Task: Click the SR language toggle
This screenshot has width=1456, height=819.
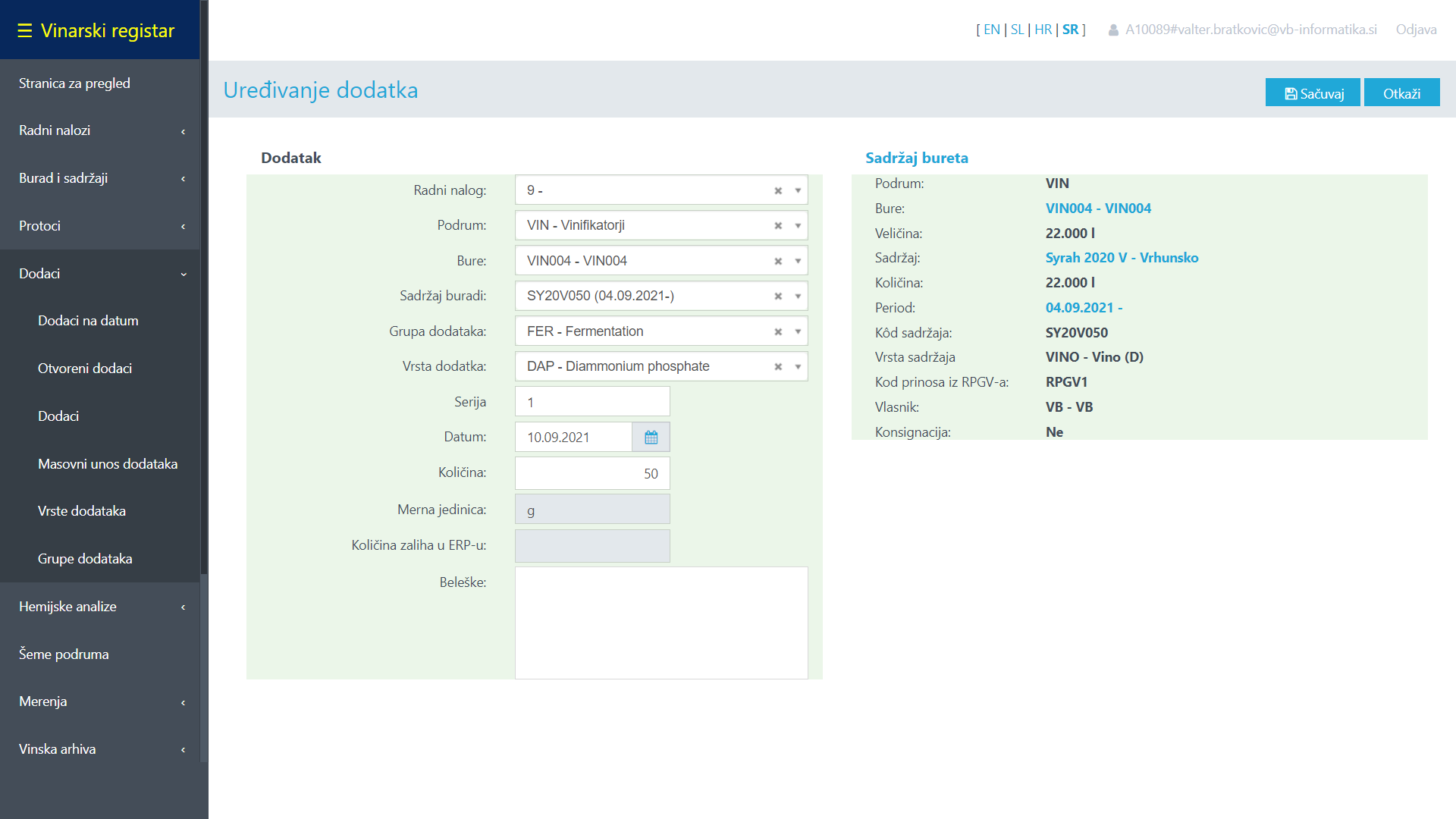Action: pos(1069,29)
